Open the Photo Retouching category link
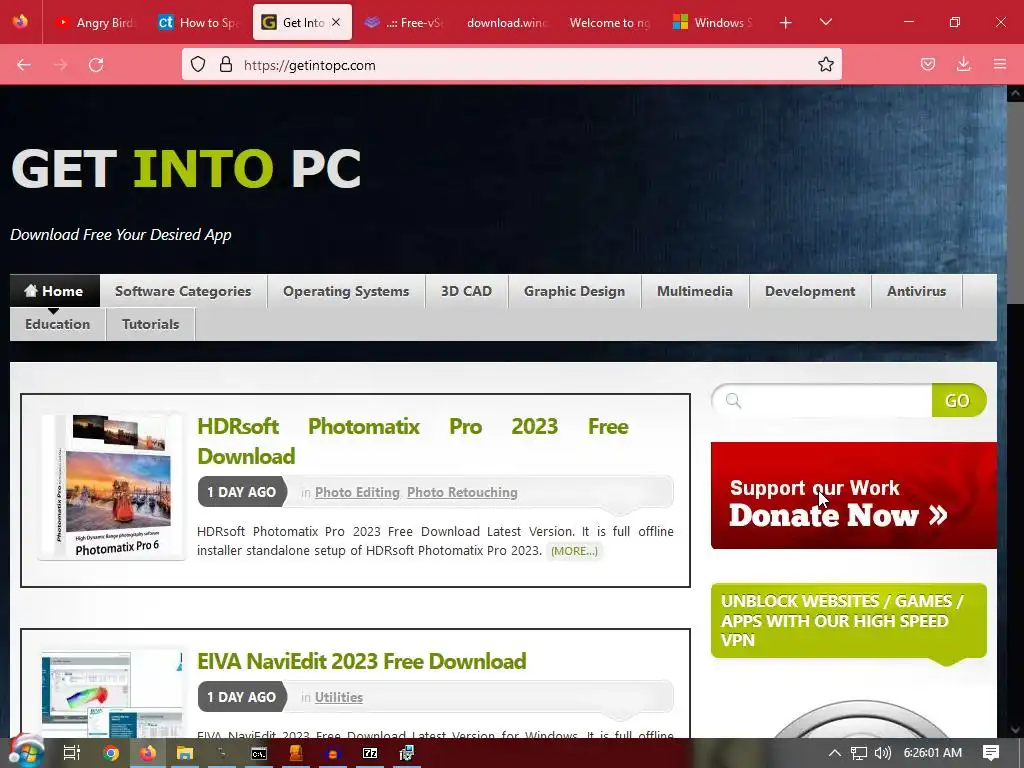The width and height of the screenshot is (1024, 768). [x=462, y=492]
